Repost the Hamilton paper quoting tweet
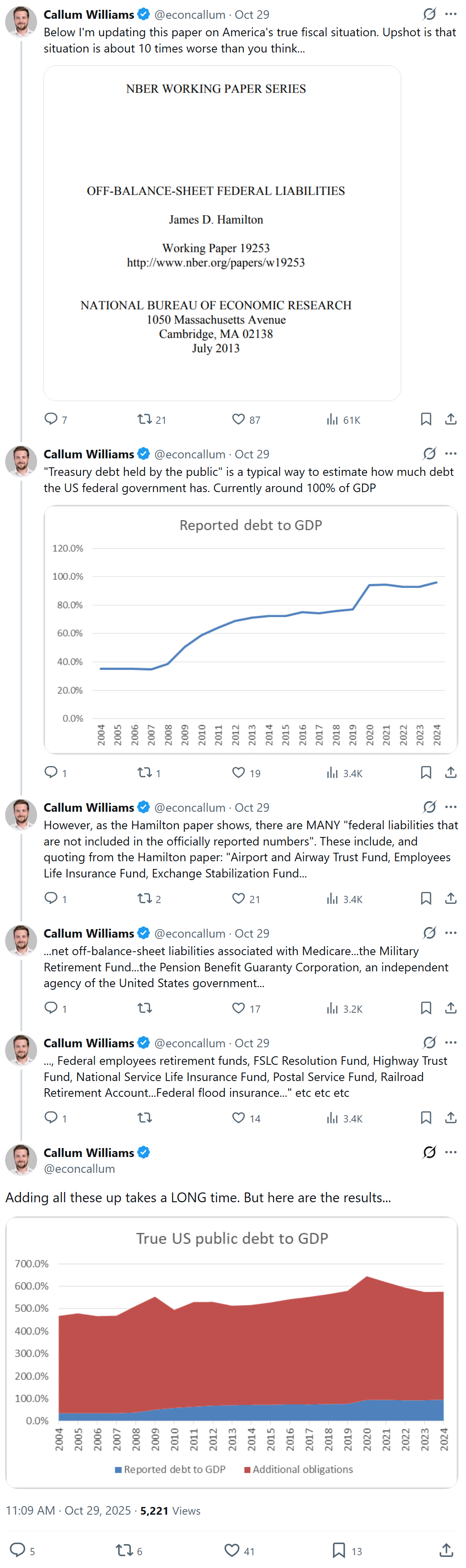466x1568 pixels. pyautogui.click(x=144, y=898)
